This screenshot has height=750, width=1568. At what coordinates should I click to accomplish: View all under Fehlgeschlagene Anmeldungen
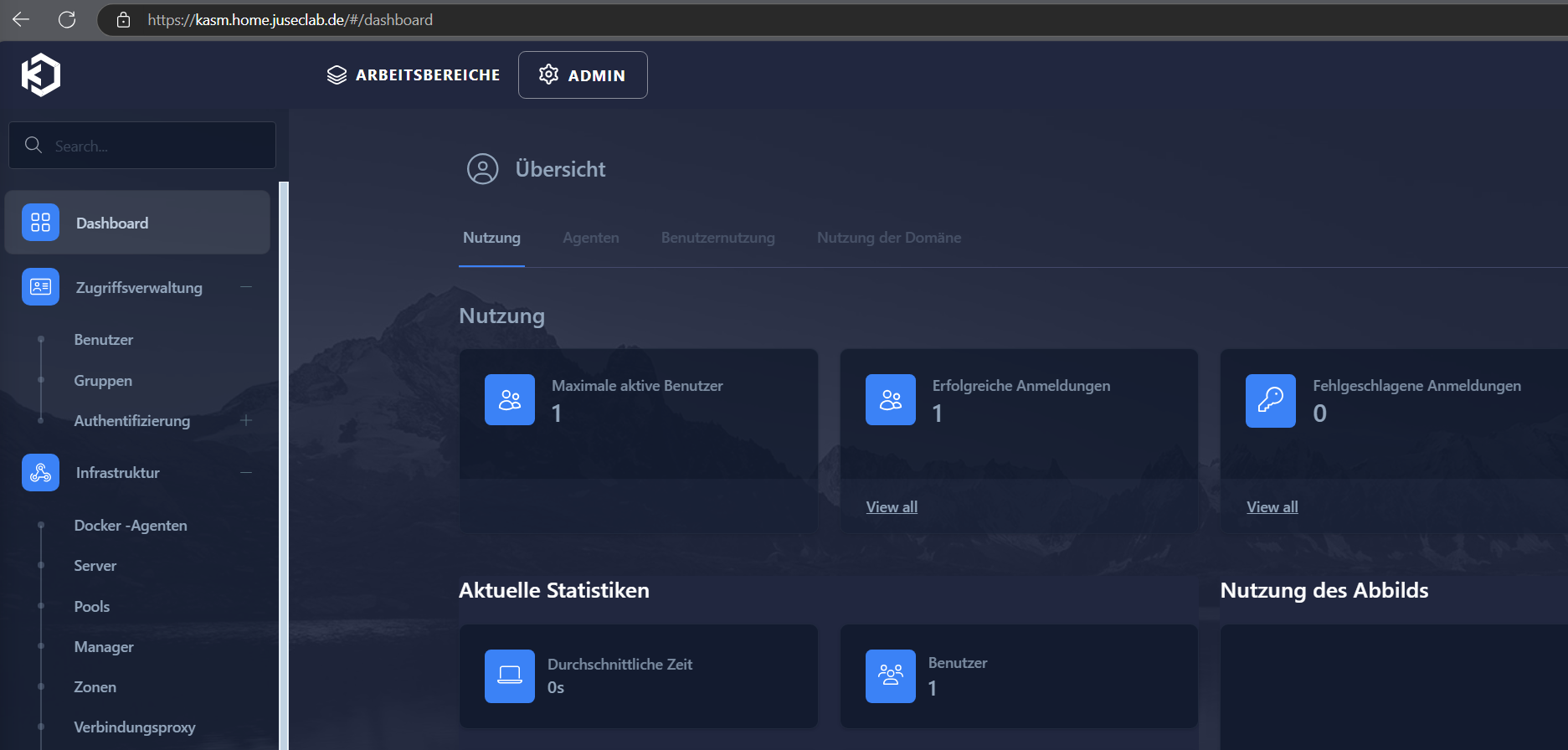pos(1272,507)
